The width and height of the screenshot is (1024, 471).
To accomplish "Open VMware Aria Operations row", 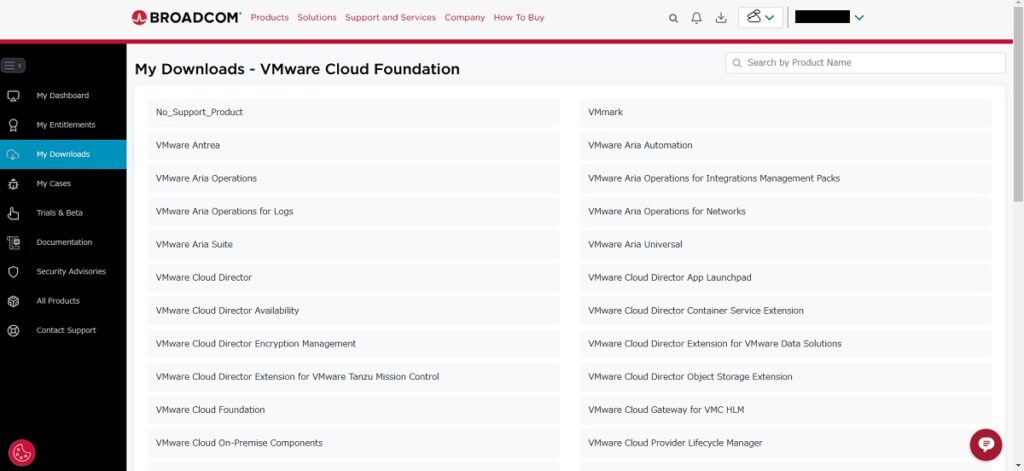I will [x=353, y=178].
